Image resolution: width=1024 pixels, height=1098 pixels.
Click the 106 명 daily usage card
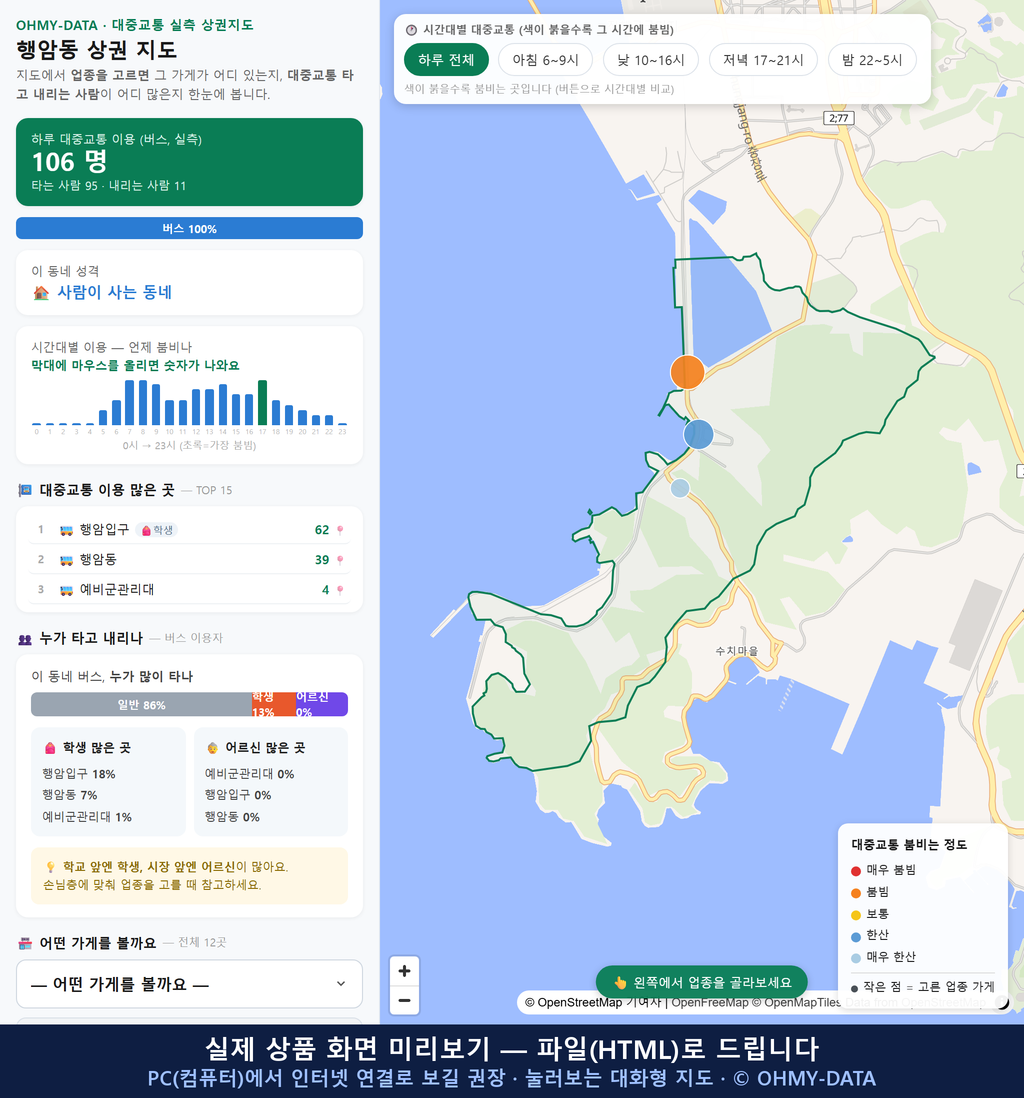189,162
